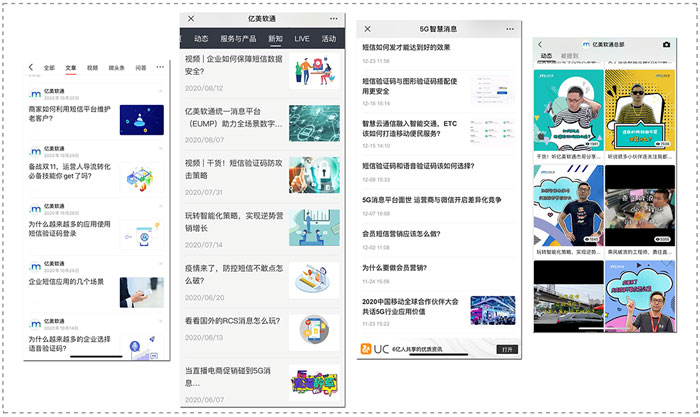
Task: Select 动态 in the dark navigation bar
Action: (201, 39)
